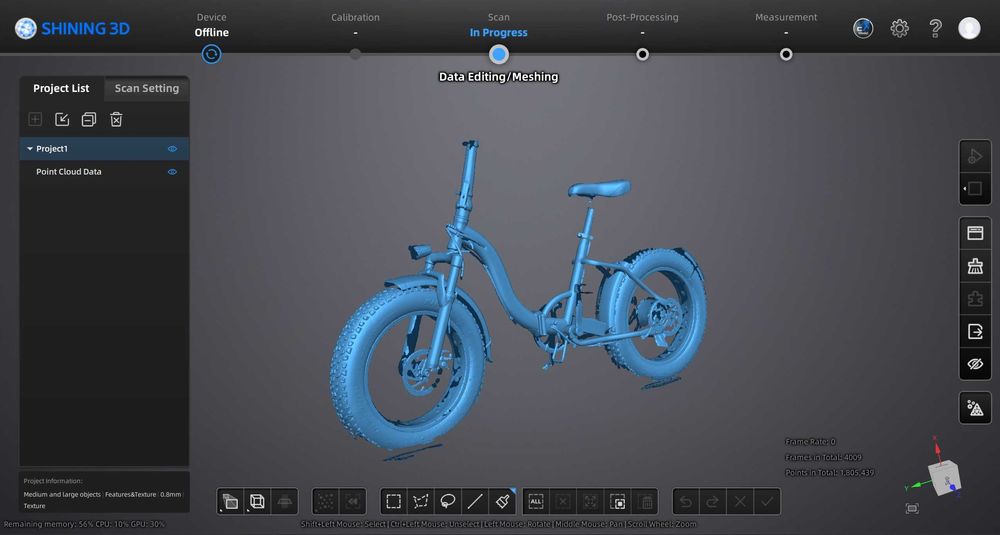Click the SHINING 3D logo
The height and width of the screenshot is (535, 1000).
[x=72, y=28]
